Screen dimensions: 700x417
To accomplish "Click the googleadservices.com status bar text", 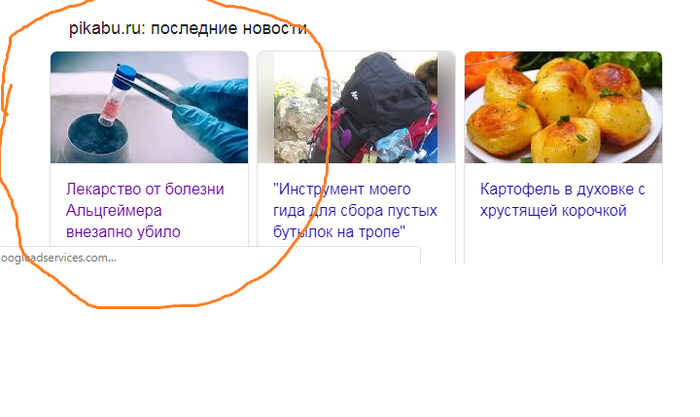I will click(x=58, y=258).
